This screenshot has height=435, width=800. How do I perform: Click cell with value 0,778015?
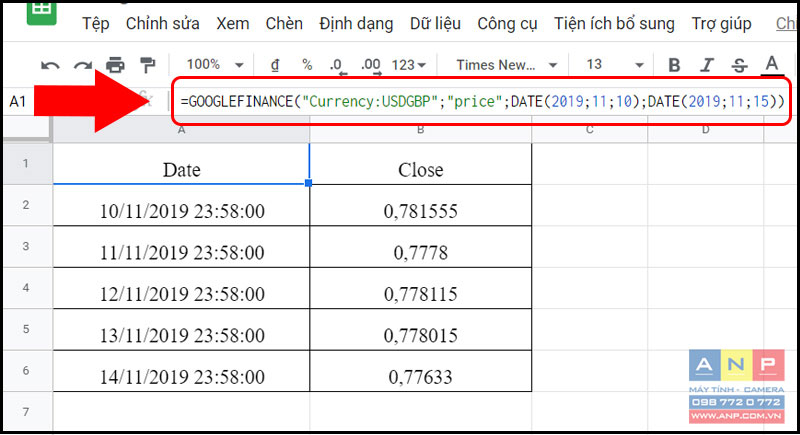click(420, 329)
